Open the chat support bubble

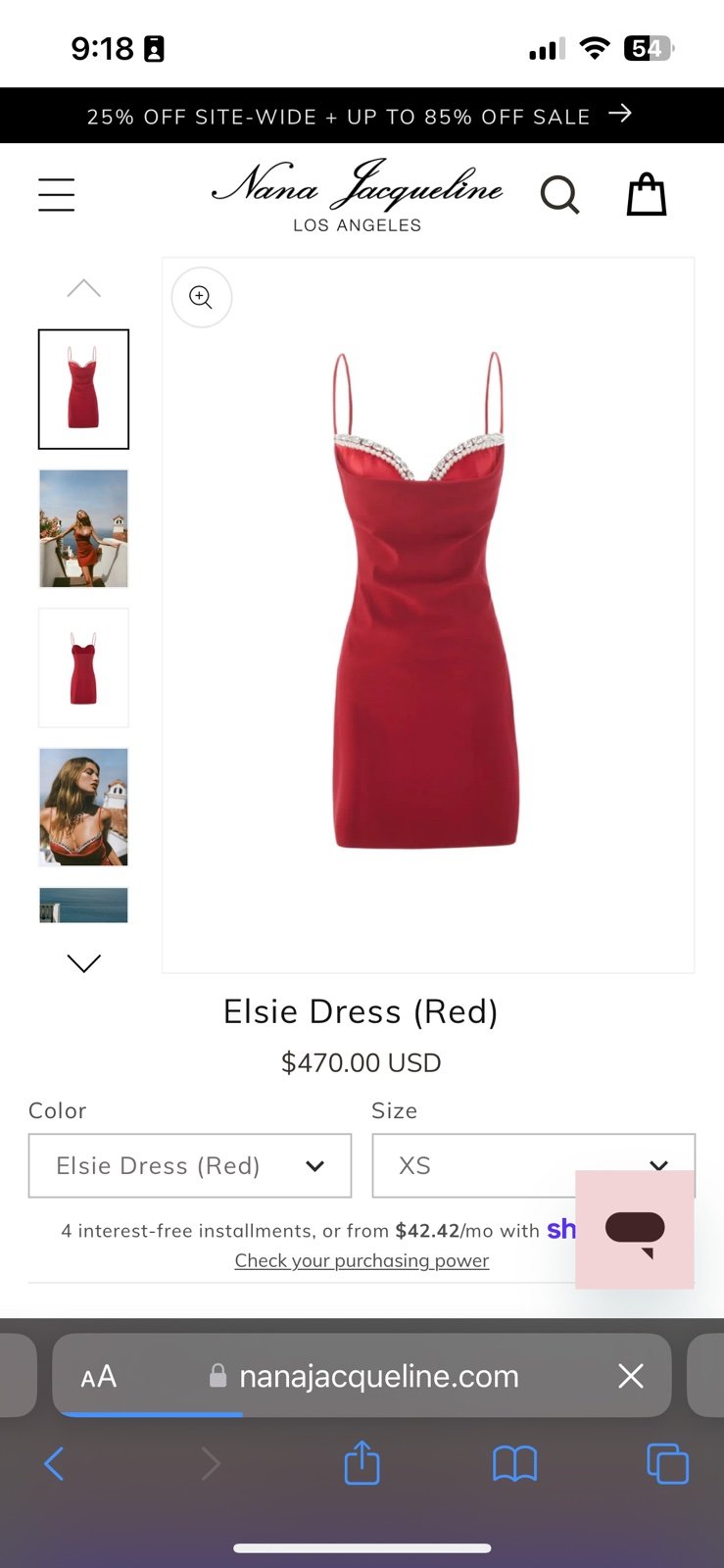pyautogui.click(x=635, y=1230)
